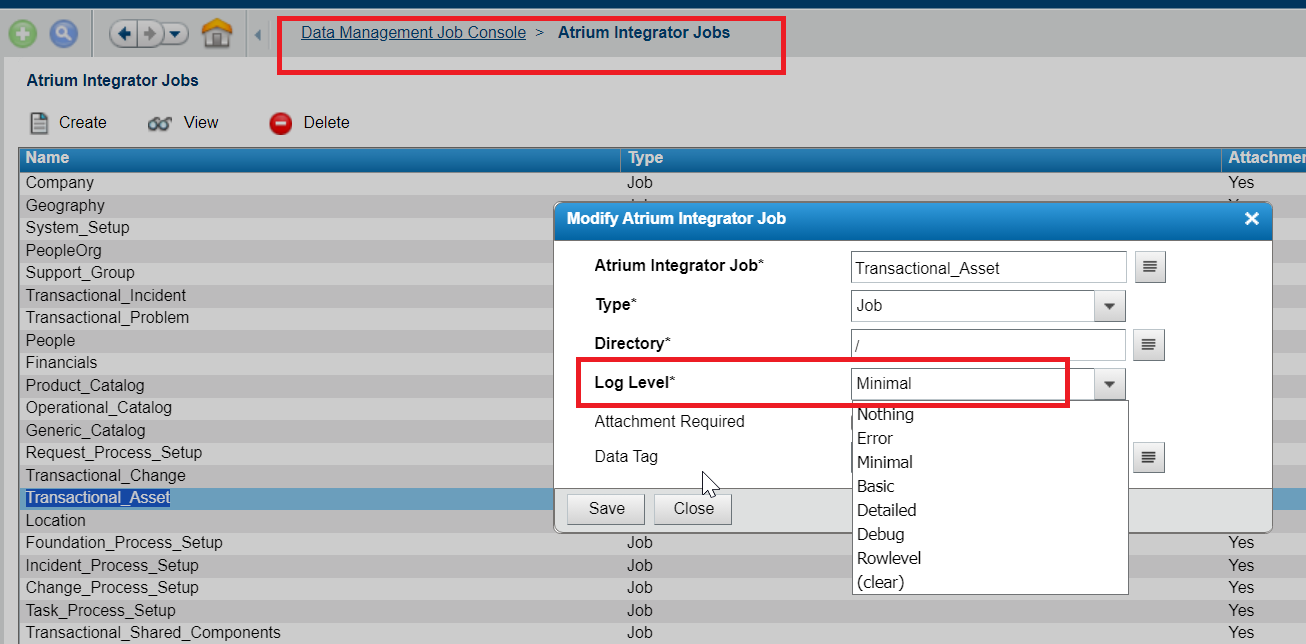1306x644 pixels.
Task: Select the Transactional_Incident row
Action: 288,295
